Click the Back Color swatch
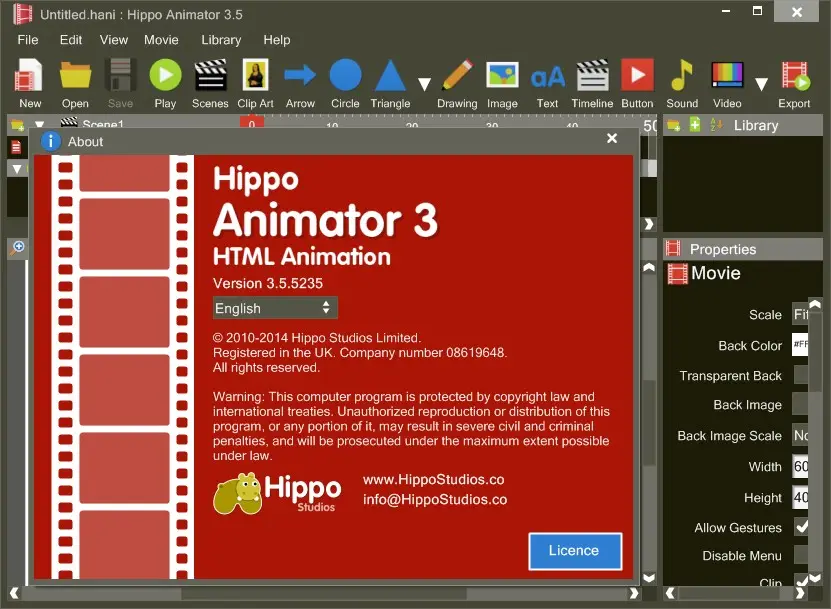 pyautogui.click(x=800, y=345)
